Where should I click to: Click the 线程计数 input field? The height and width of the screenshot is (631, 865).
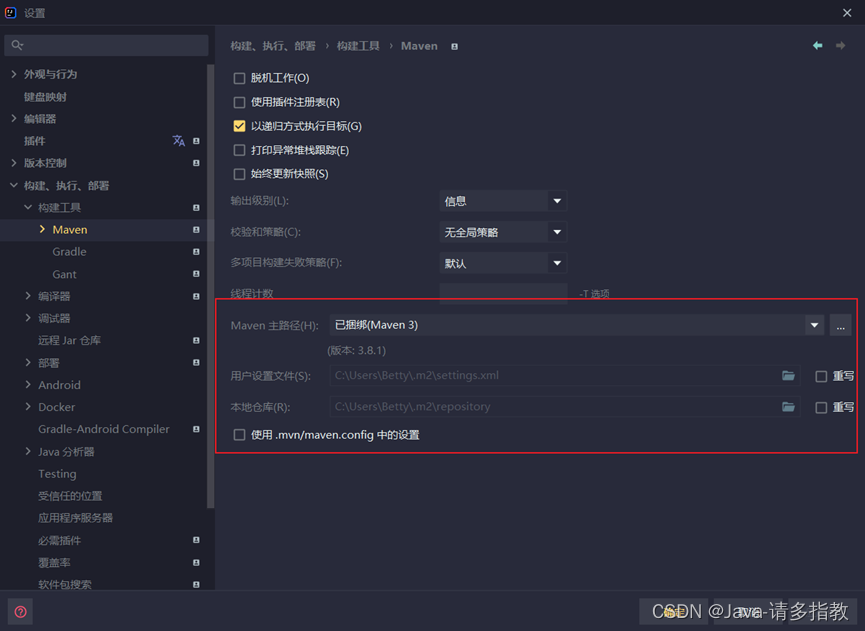click(x=503, y=293)
